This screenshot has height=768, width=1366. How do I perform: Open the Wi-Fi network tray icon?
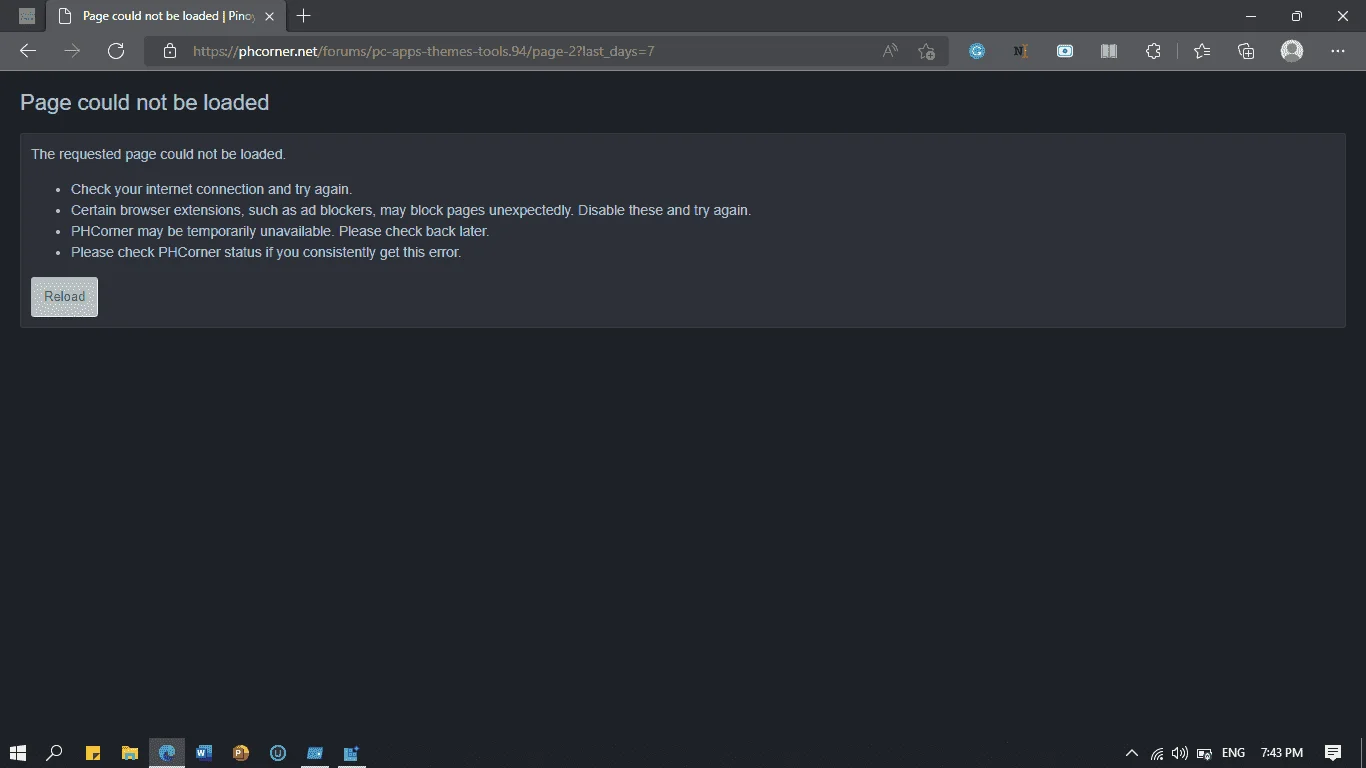click(1157, 753)
